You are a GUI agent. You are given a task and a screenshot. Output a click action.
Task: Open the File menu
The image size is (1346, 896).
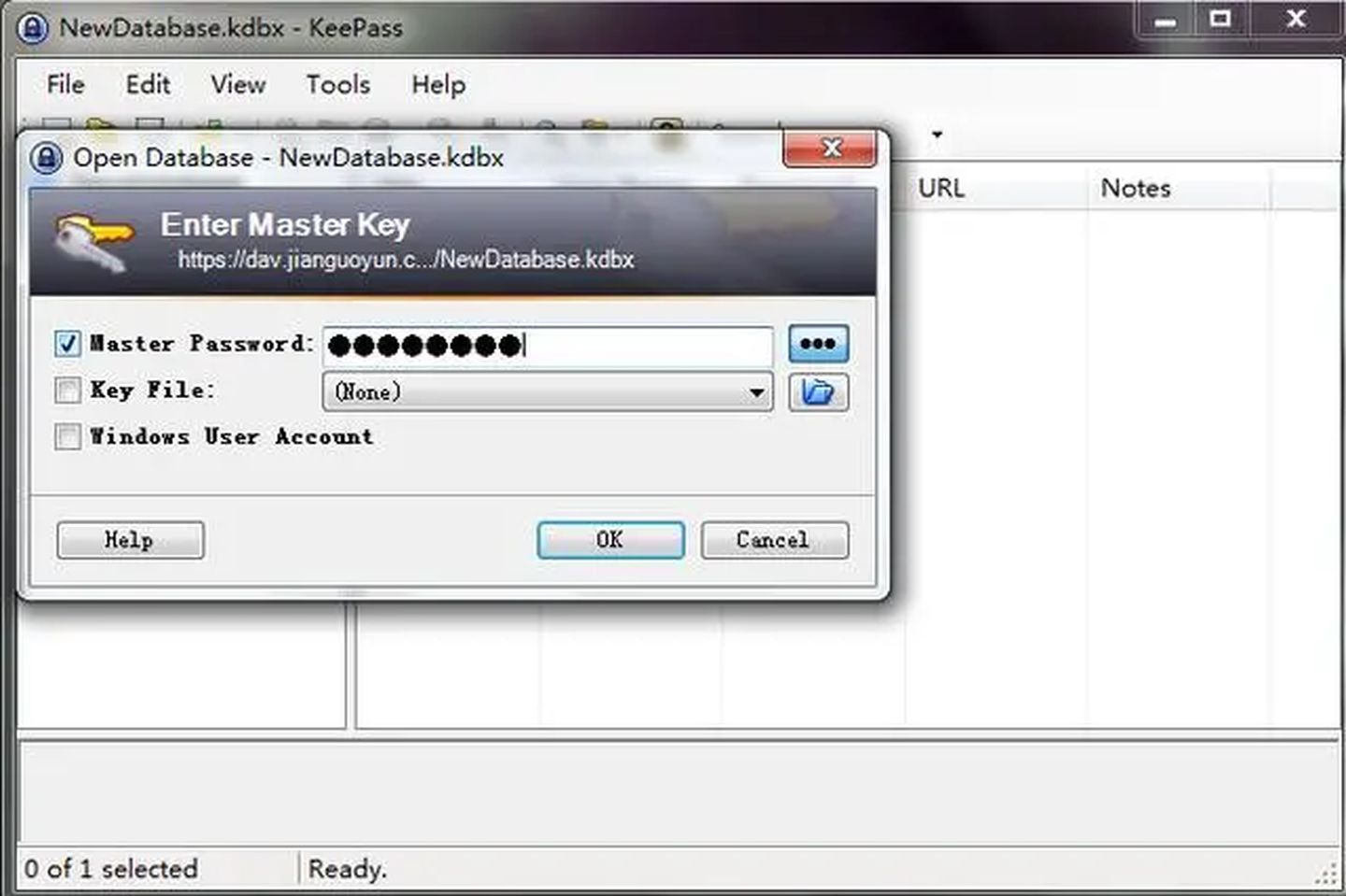pyautogui.click(x=65, y=85)
